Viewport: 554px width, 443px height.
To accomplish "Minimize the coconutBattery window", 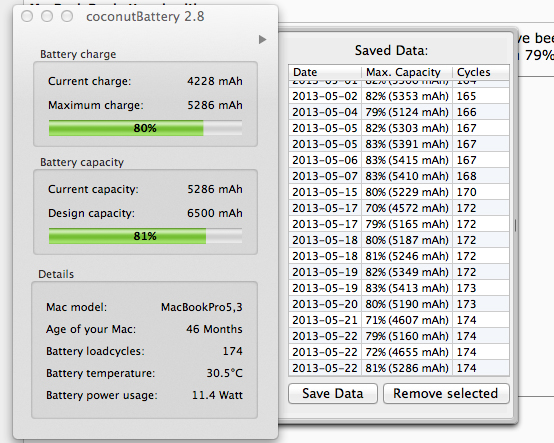I will pyautogui.click(x=47, y=16).
